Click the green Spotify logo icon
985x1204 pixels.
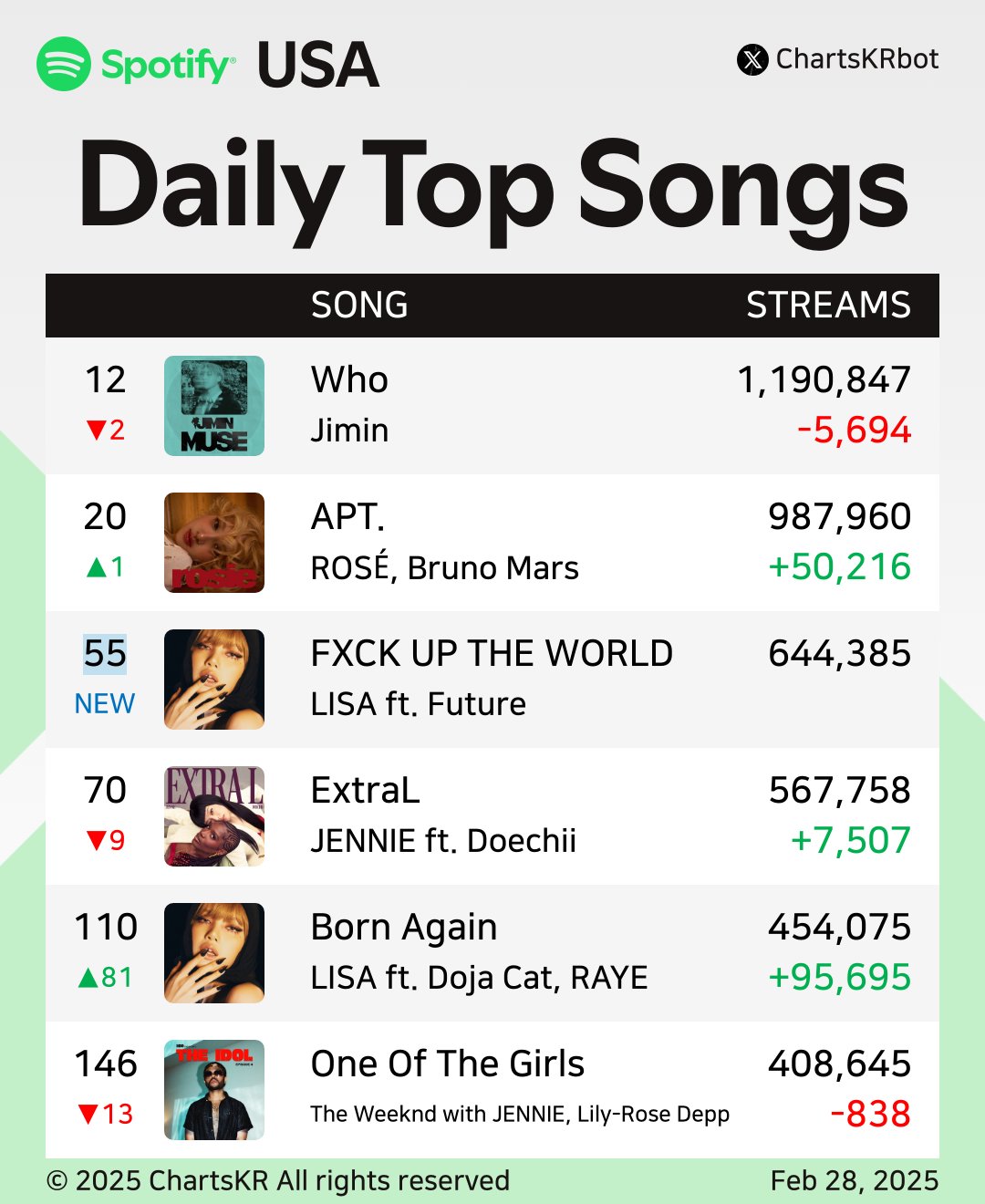[64, 64]
